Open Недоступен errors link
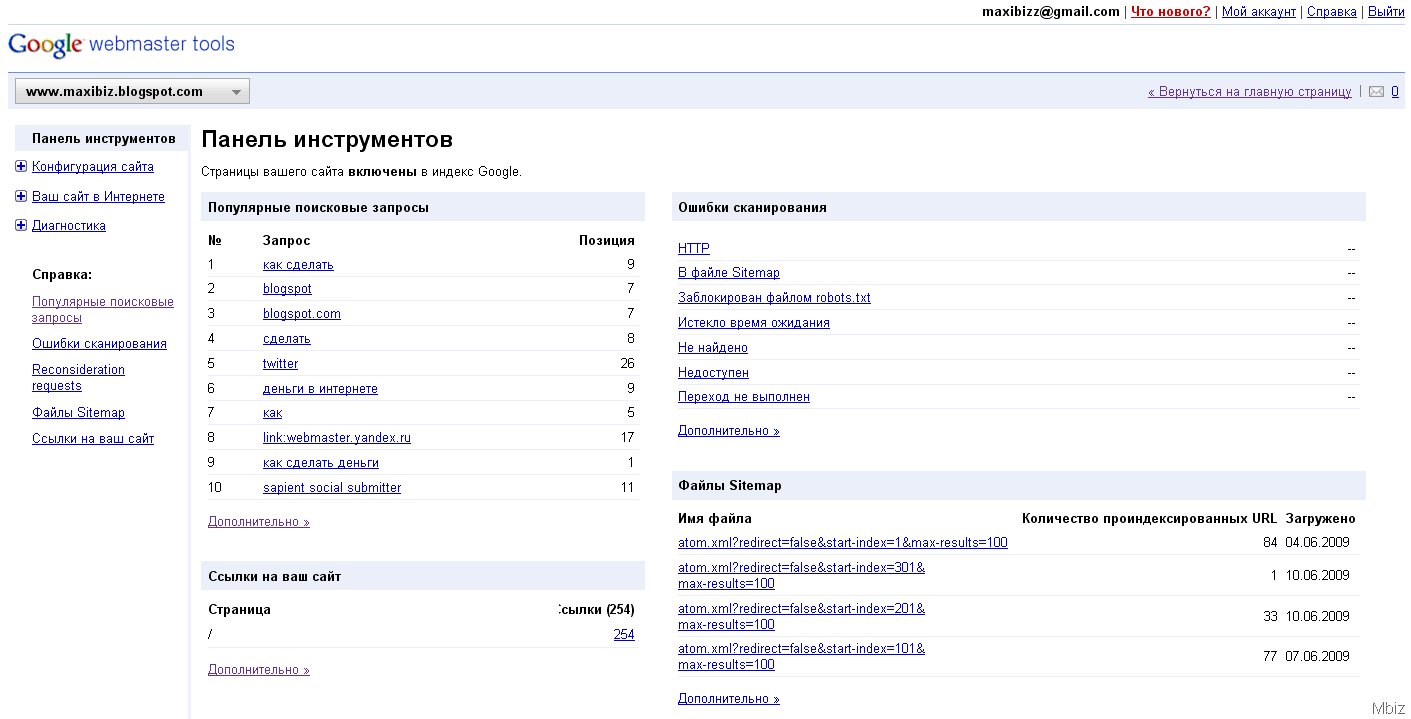This screenshot has width=1411, height=719. coord(713,373)
